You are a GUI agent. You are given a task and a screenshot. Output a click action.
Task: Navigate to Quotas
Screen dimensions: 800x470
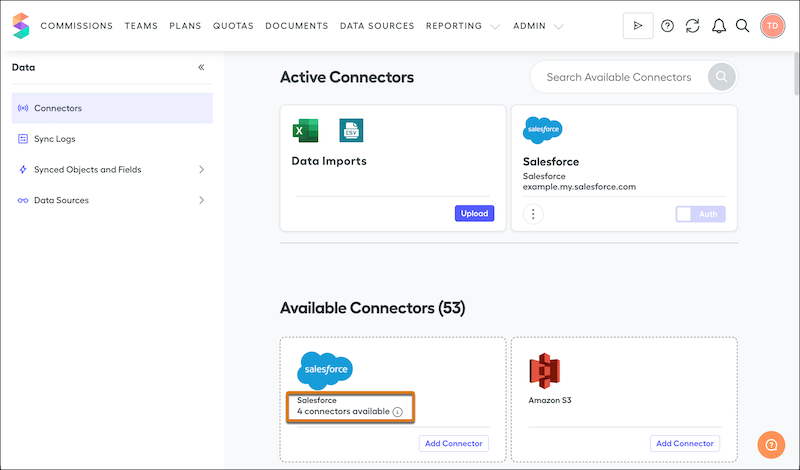pos(233,26)
